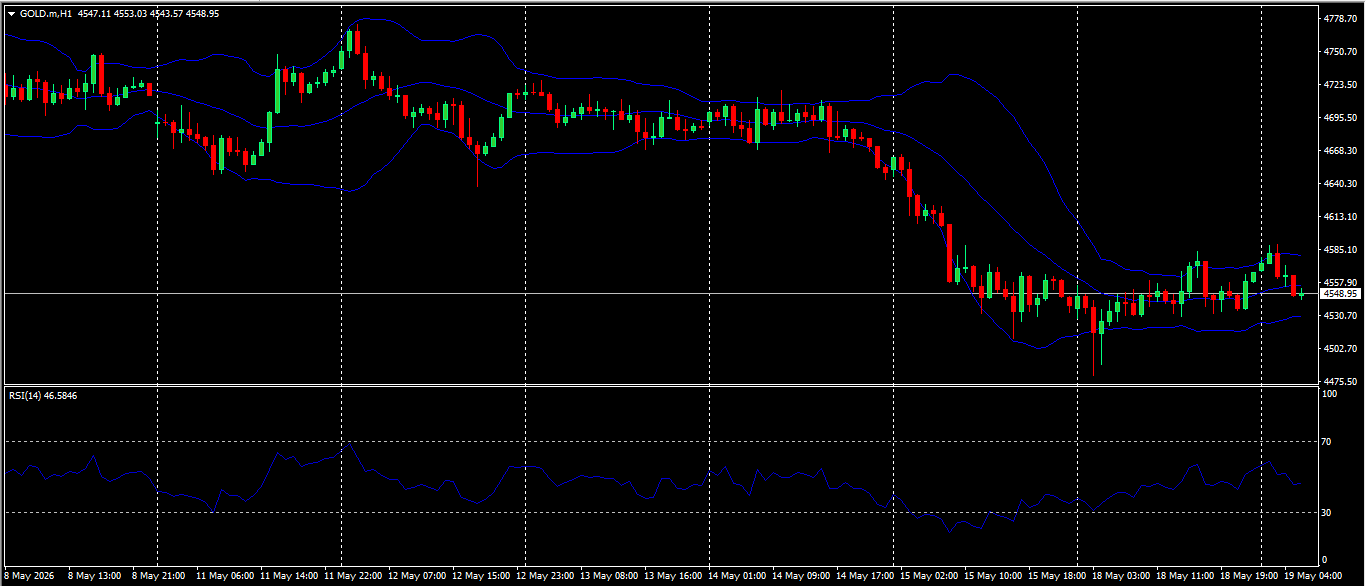The image size is (1366, 586).
Task: Click the 14 May 17:00 time label
Action: pos(865,576)
